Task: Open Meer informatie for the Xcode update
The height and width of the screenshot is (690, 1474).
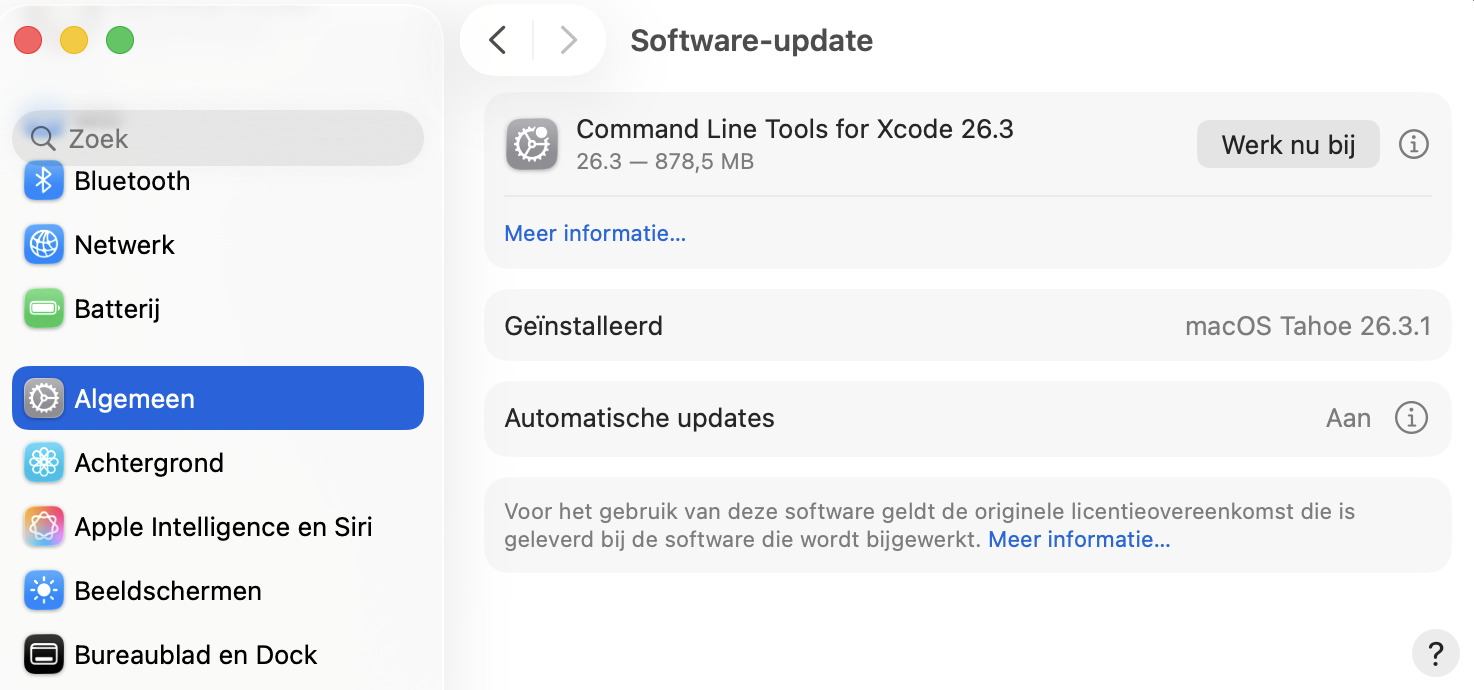Action: (x=595, y=233)
